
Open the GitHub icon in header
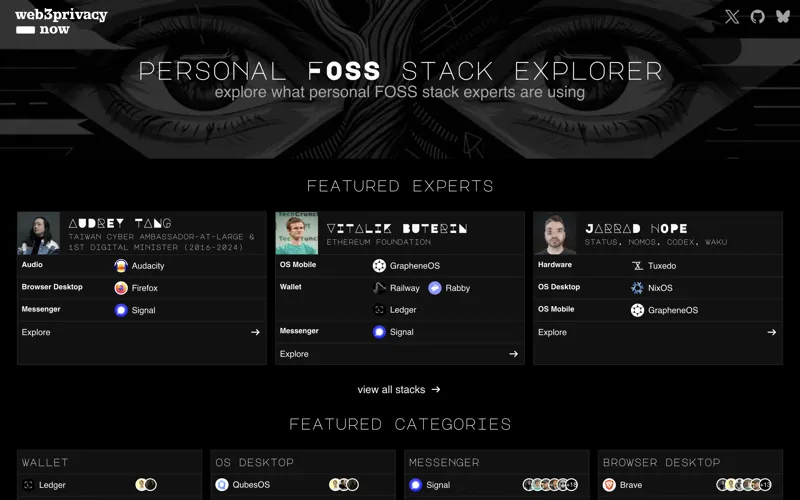pos(758,17)
